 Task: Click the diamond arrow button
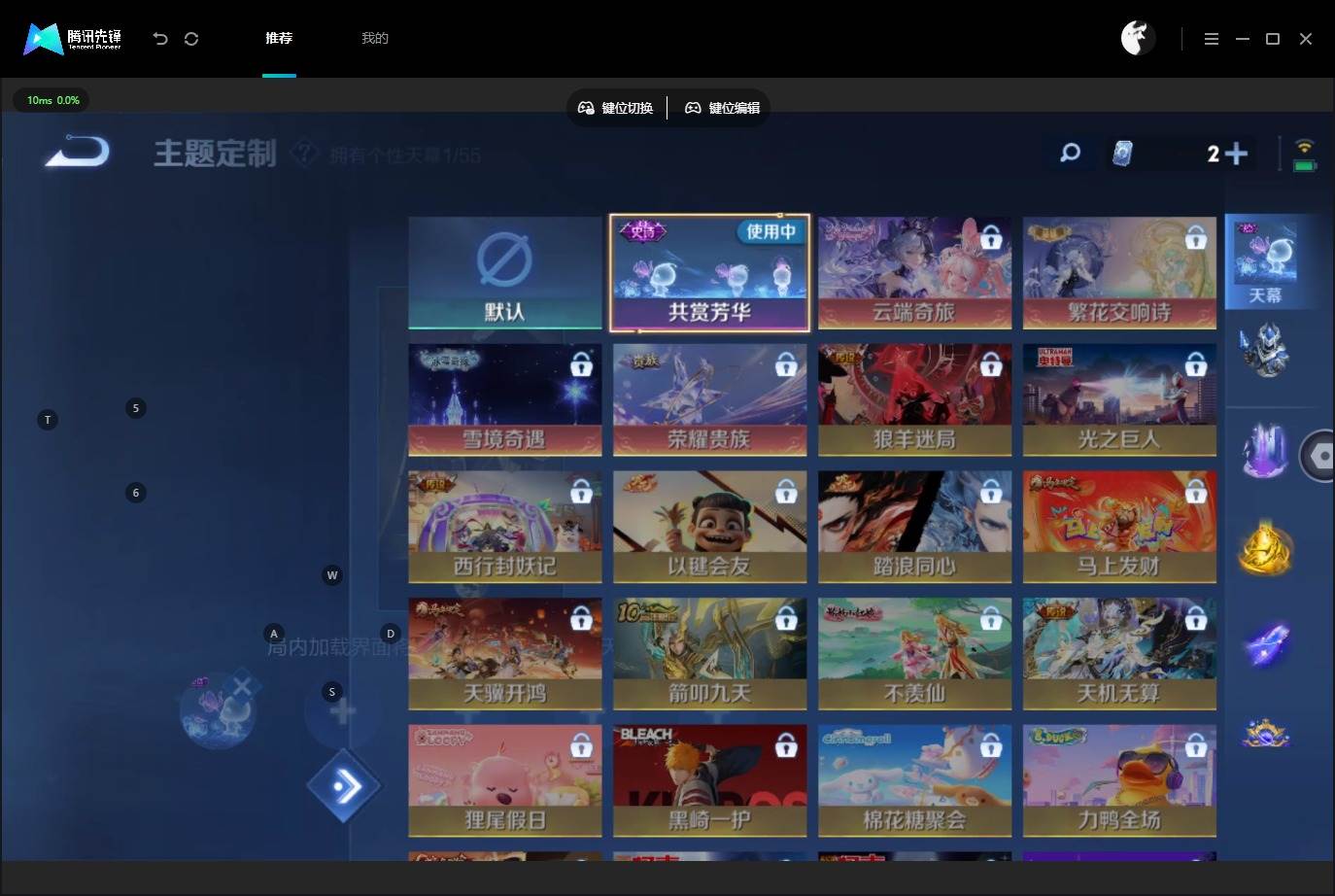pyautogui.click(x=343, y=786)
